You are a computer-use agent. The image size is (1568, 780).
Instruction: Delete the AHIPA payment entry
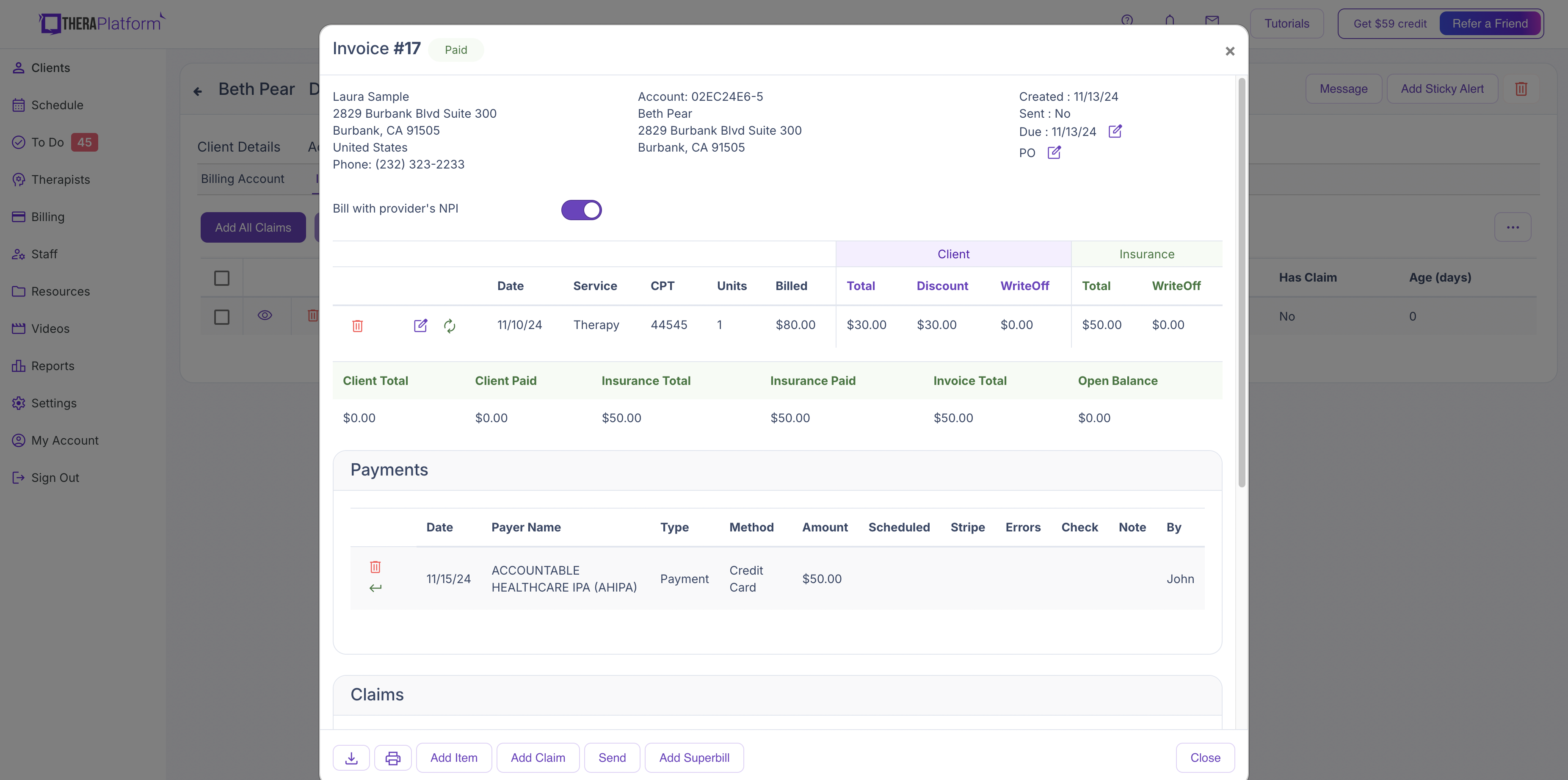tap(375, 567)
